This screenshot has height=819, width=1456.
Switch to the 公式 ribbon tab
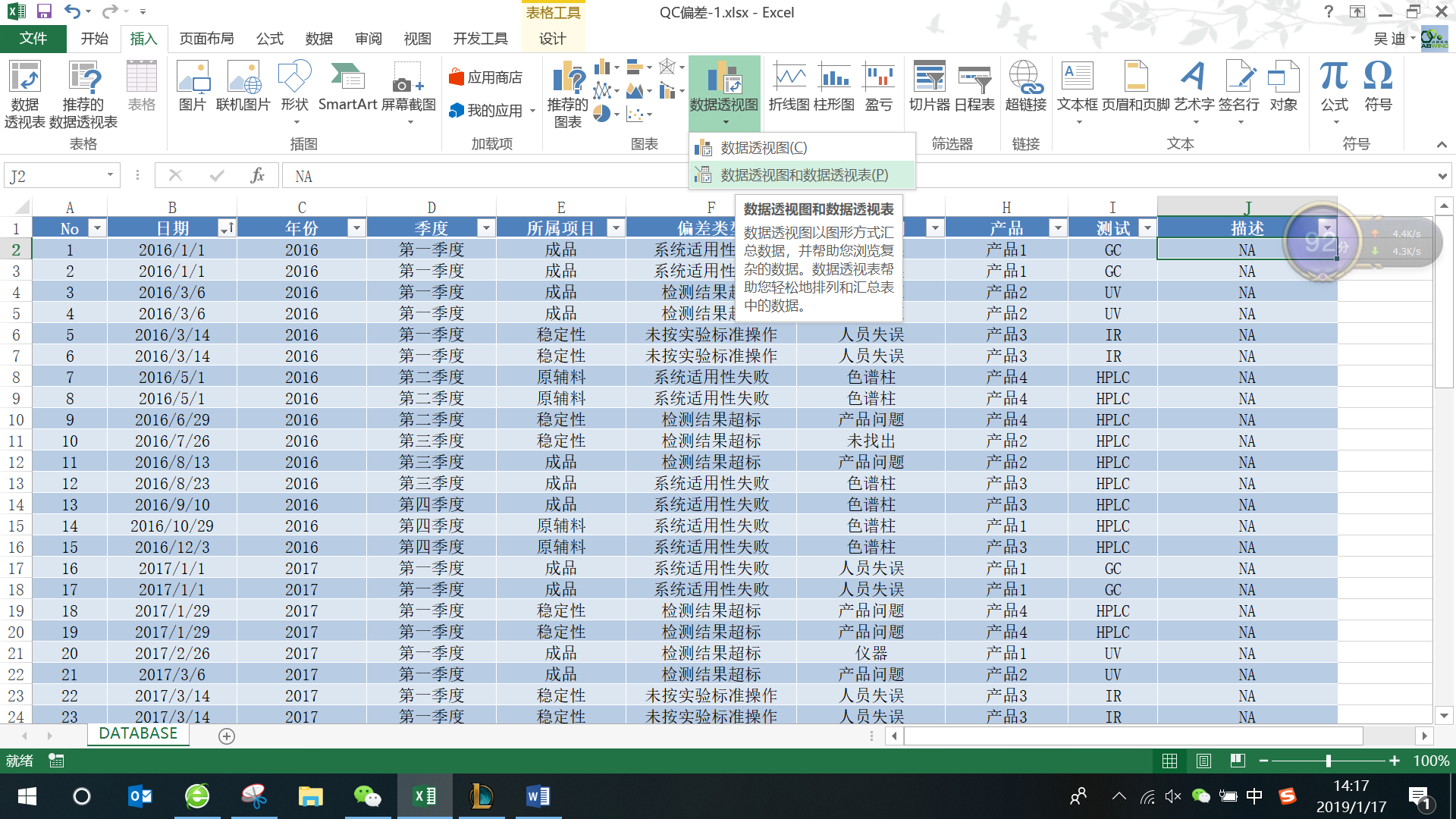click(x=269, y=39)
